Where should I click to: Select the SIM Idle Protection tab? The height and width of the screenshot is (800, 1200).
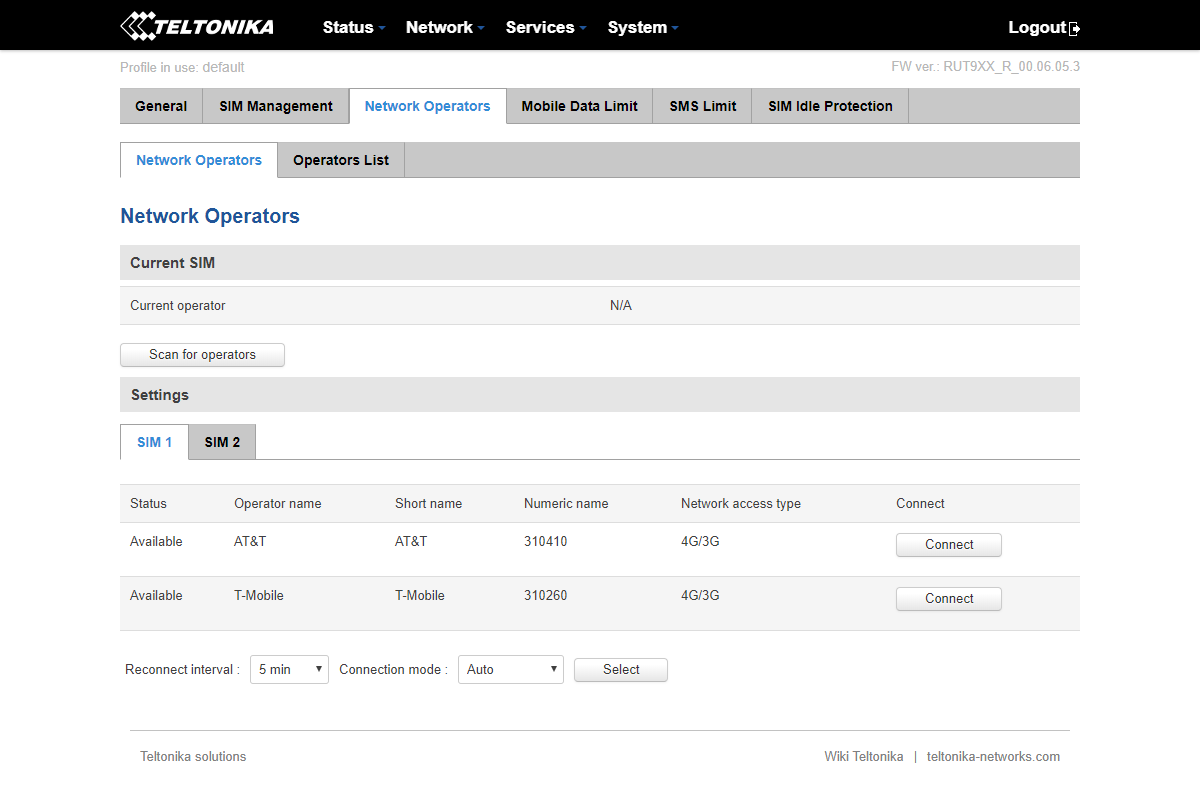coord(830,106)
